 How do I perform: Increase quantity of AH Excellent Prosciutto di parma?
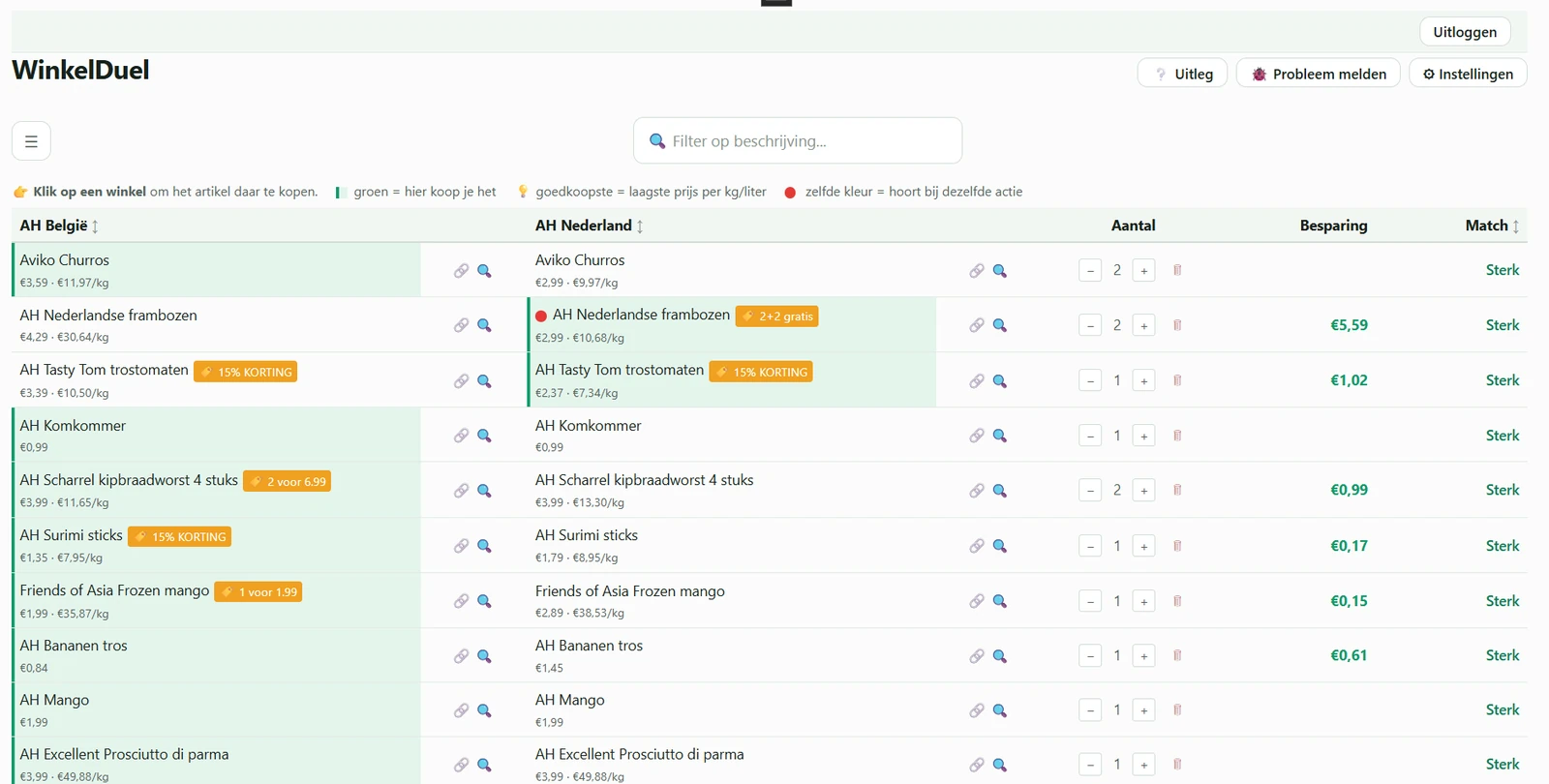1143,765
